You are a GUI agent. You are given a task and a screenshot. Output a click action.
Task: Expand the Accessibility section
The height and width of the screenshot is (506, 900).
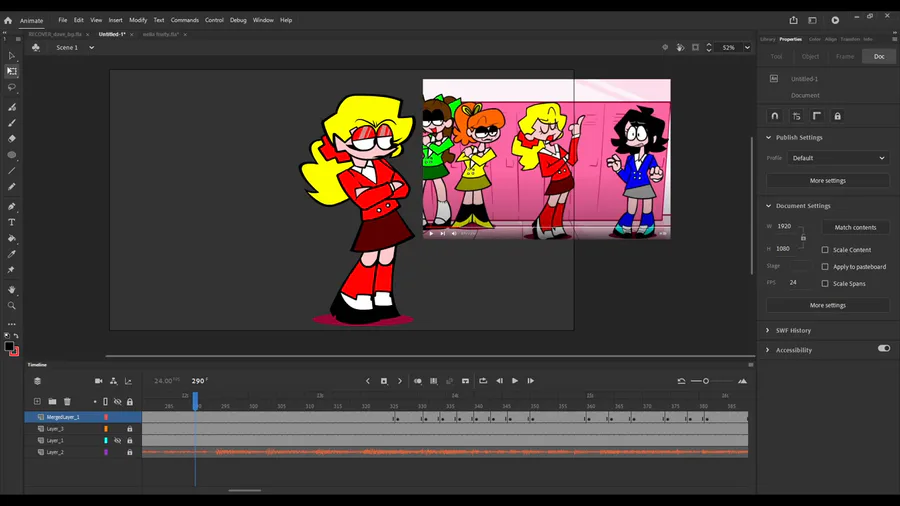pos(768,350)
